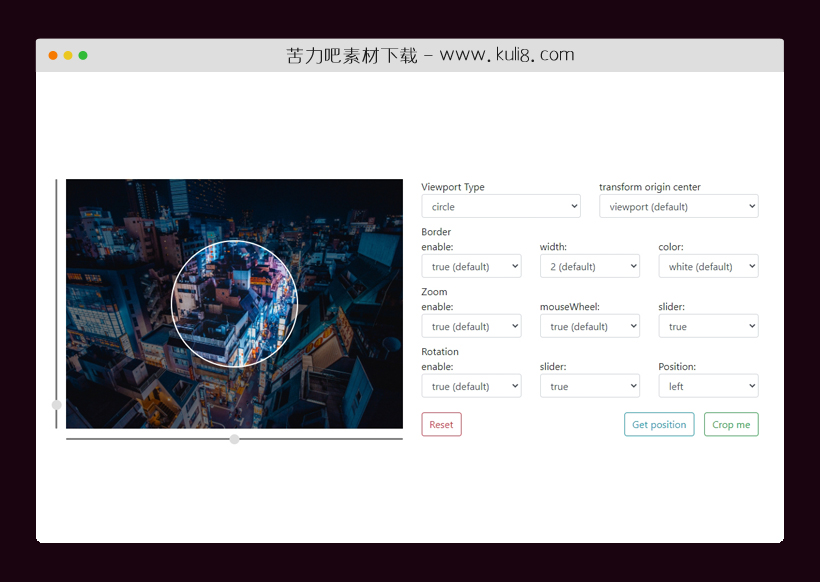Open the Zoom slider dropdown
This screenshot has width=820, height=582.
pyautogui.click(x=708, y=326)
